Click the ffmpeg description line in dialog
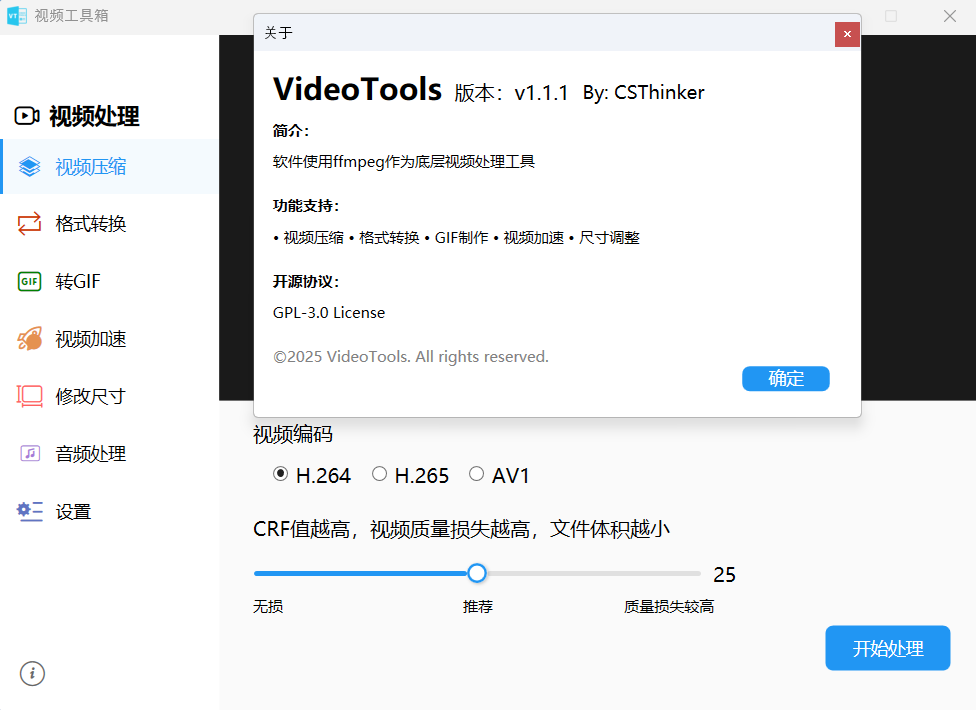 pyautogui.click(x=404, y=162)
